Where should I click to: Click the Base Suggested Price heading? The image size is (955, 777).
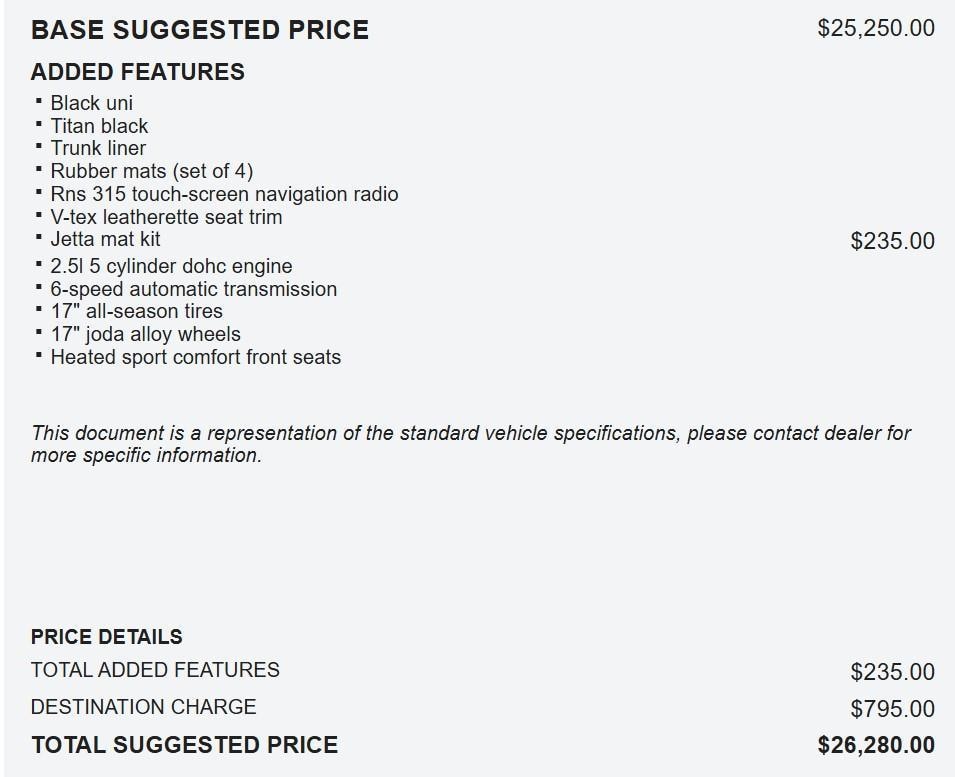(x=199, y=30)
